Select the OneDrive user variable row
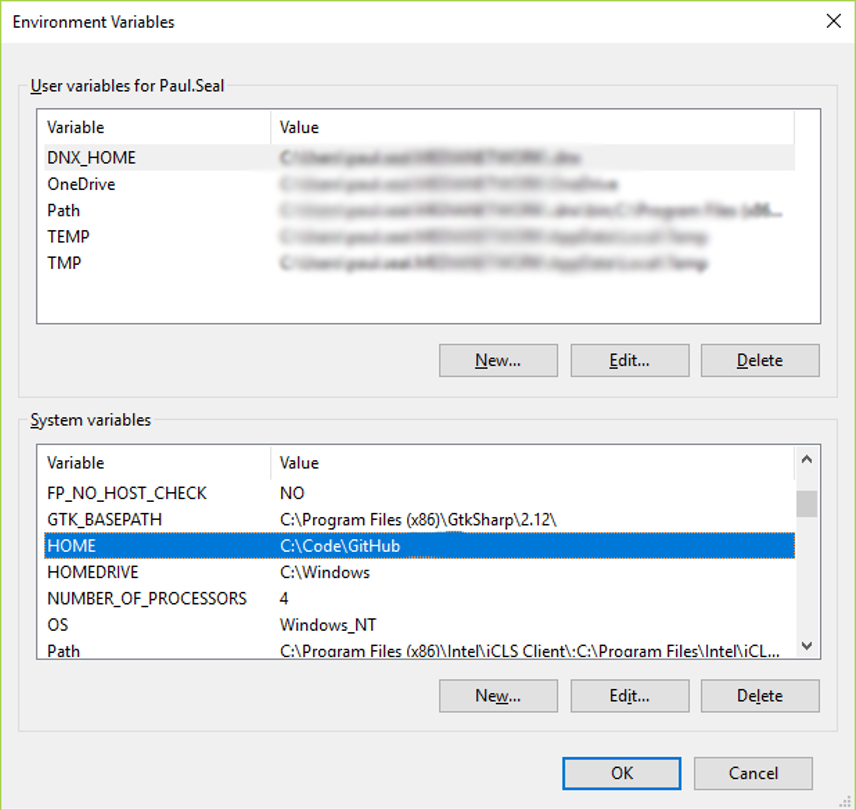 [81, 184]
